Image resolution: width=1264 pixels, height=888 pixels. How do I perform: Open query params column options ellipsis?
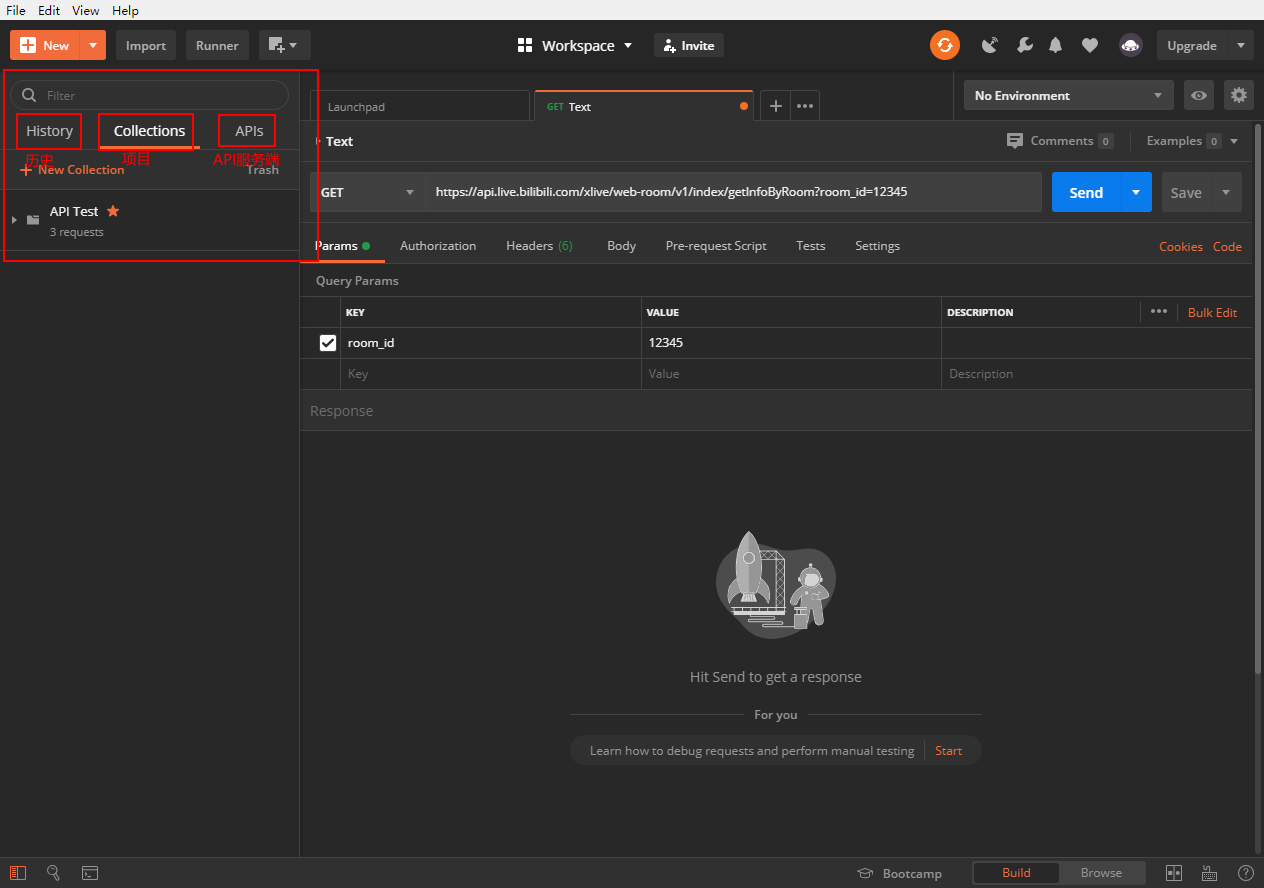(x=1158, y=311)
